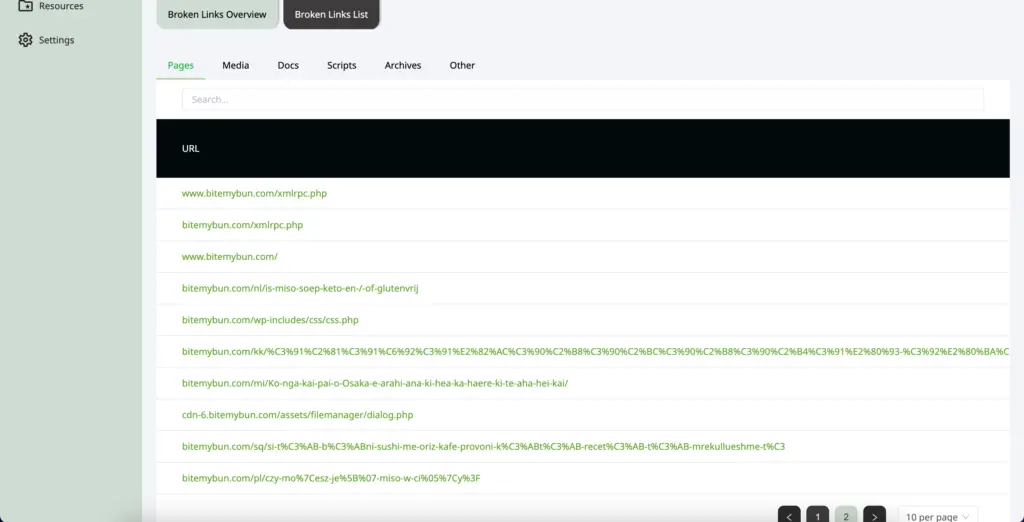Click the Settings gear icon

pos(25,40)
